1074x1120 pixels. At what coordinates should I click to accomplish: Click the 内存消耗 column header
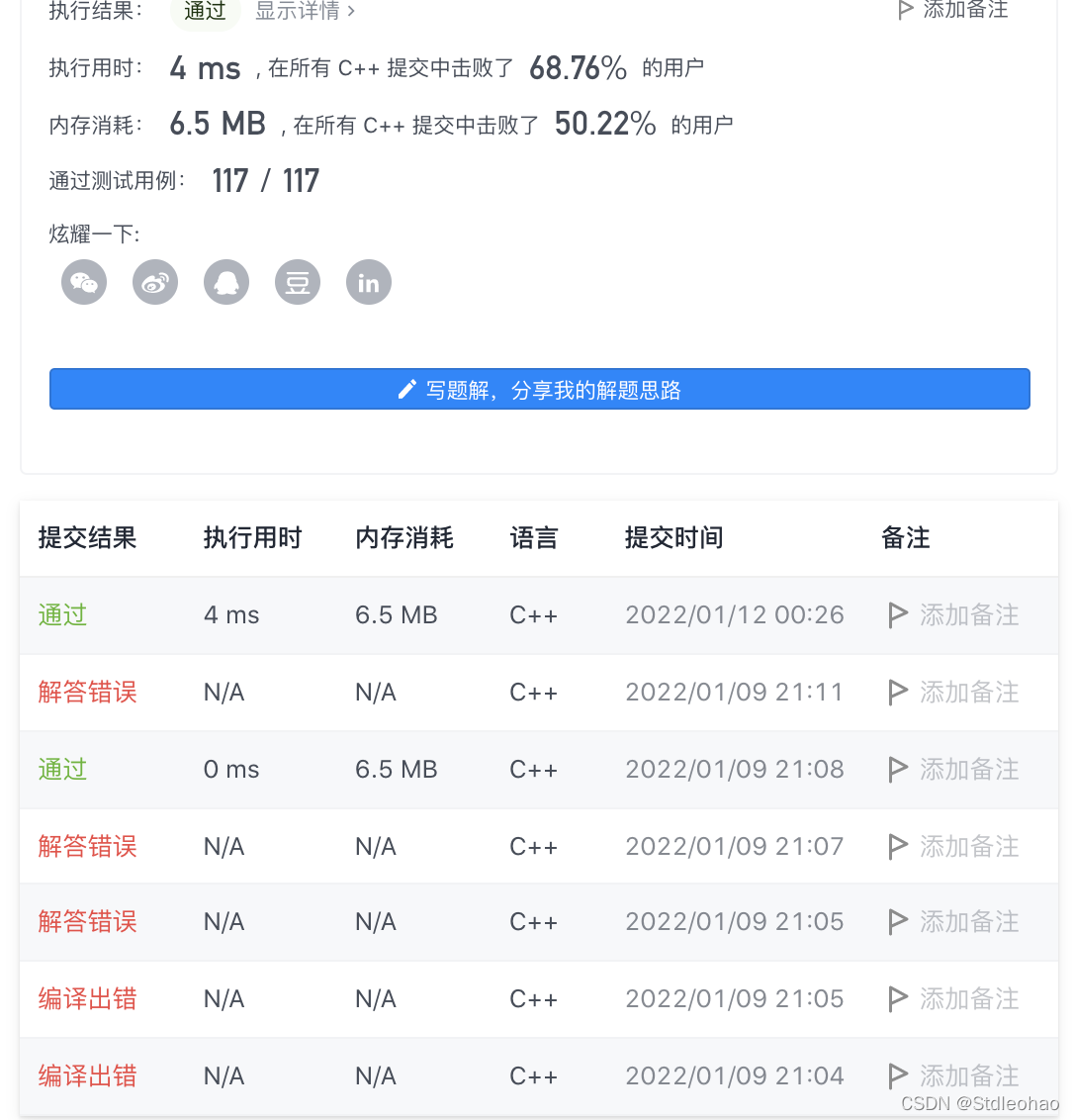pyautogui.click(x=404, y=538)
